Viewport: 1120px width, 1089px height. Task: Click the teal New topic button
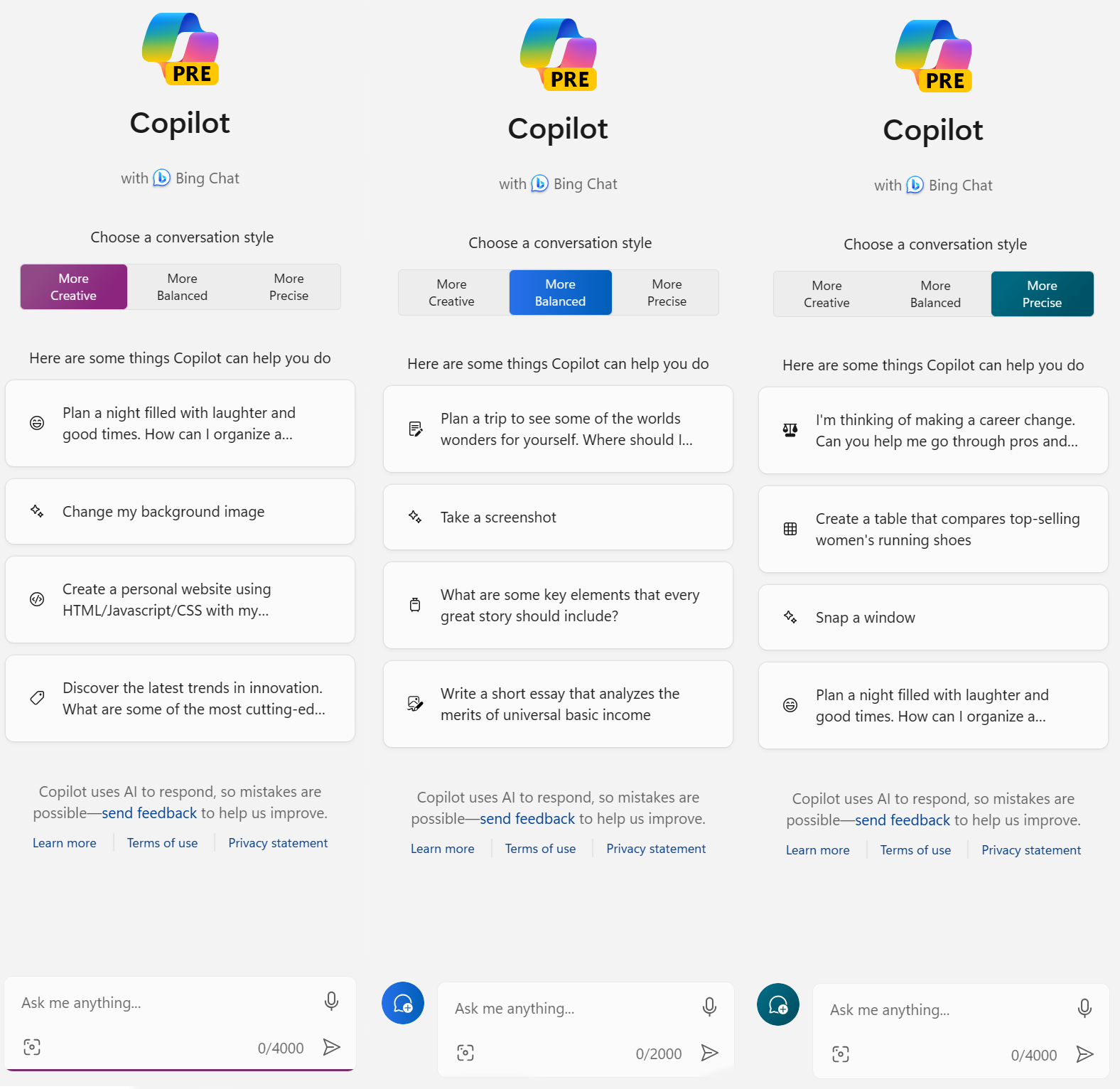tap(778, 1004)
